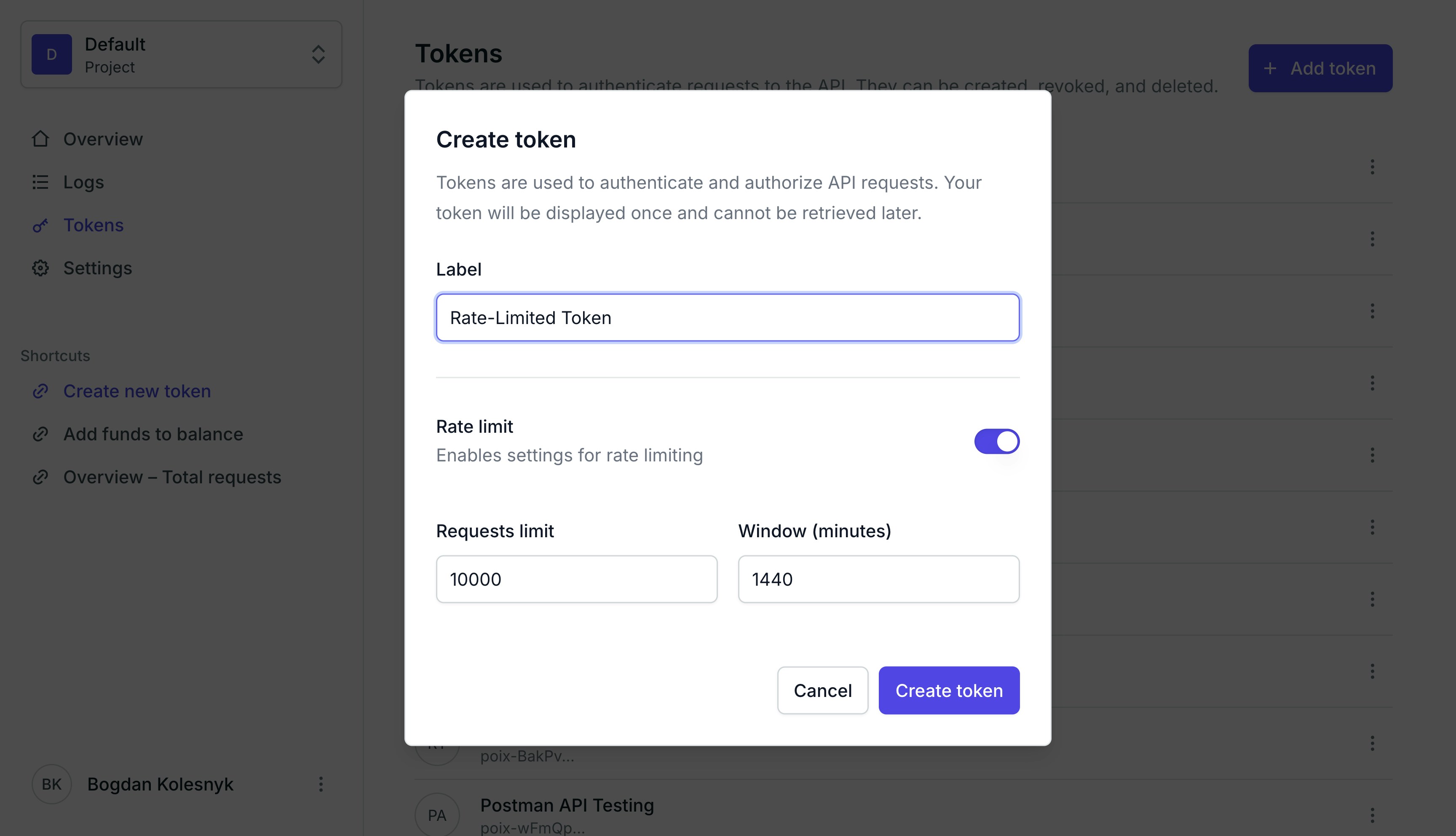
Task: Click the Settings gear icon
Action: click(x=40, y=268)
